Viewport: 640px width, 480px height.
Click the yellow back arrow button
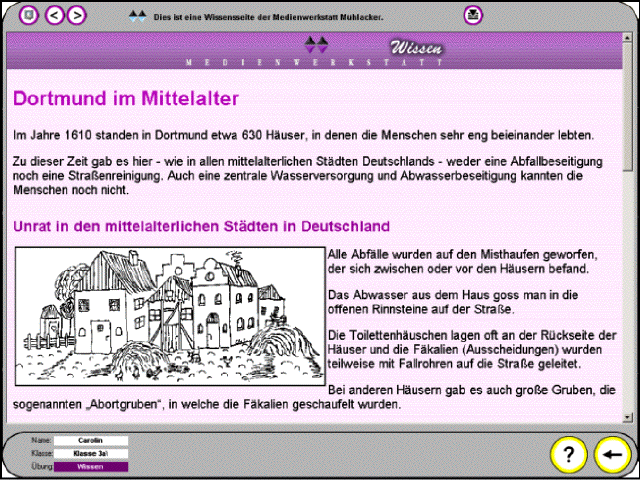pyautogui.click(x=611, y=455)
